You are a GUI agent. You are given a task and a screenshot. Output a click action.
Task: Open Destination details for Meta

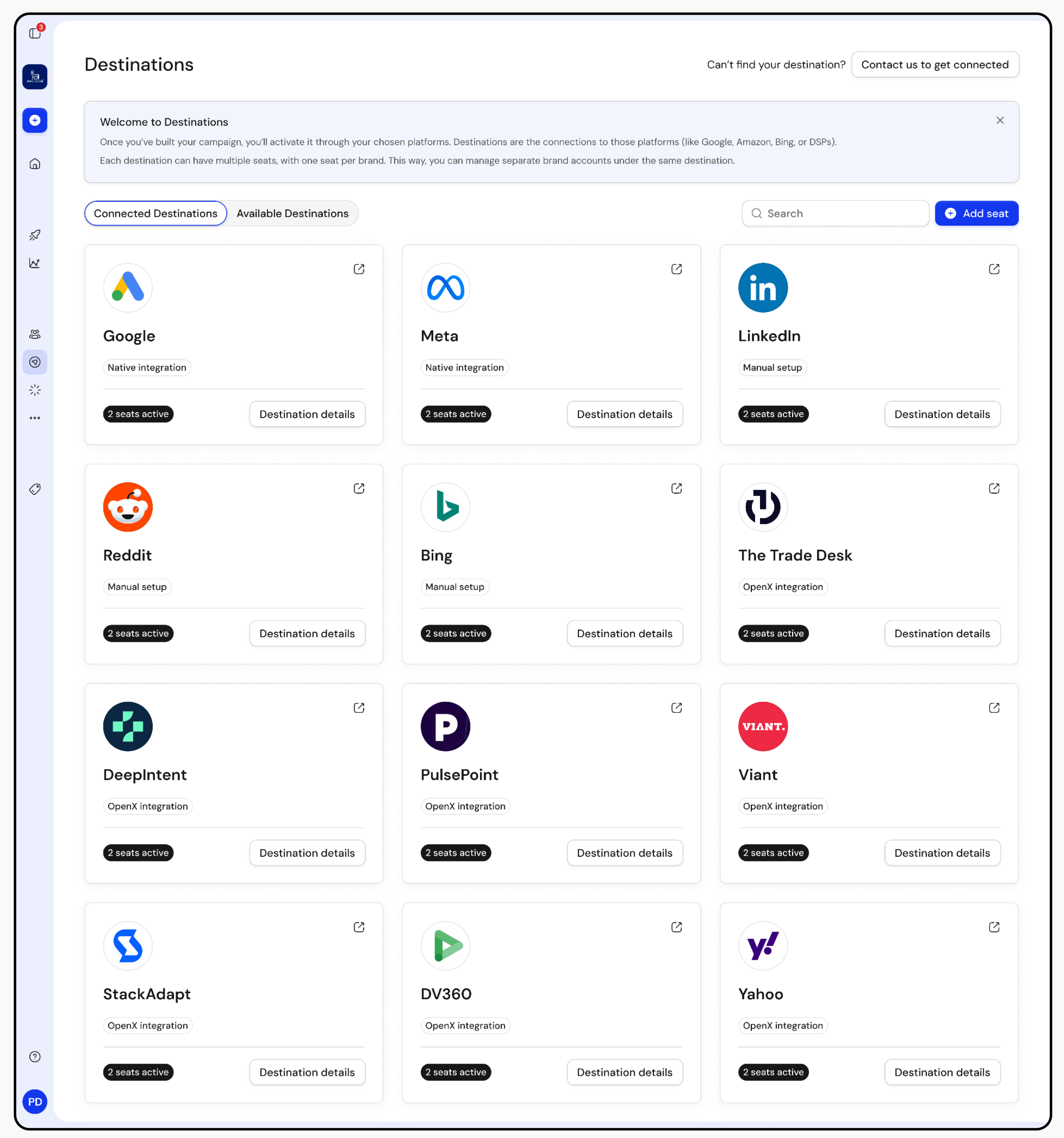624,414
